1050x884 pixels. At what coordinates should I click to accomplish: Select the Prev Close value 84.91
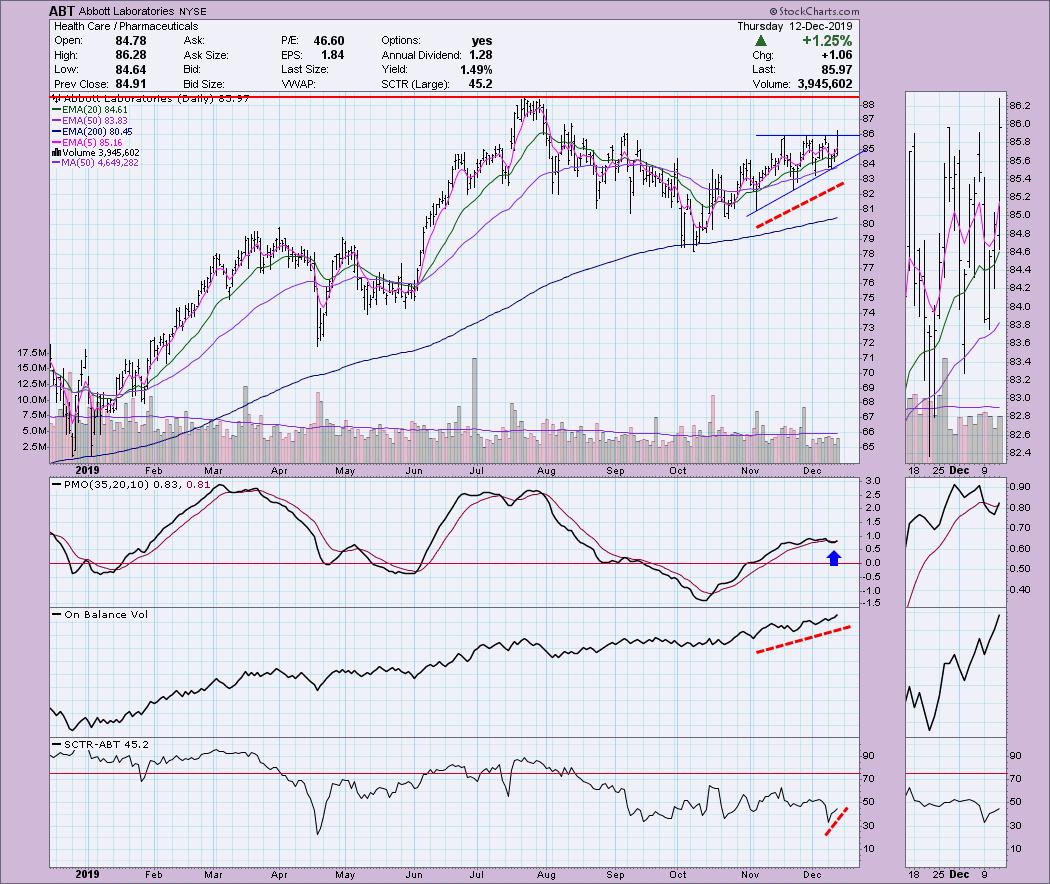131,84
